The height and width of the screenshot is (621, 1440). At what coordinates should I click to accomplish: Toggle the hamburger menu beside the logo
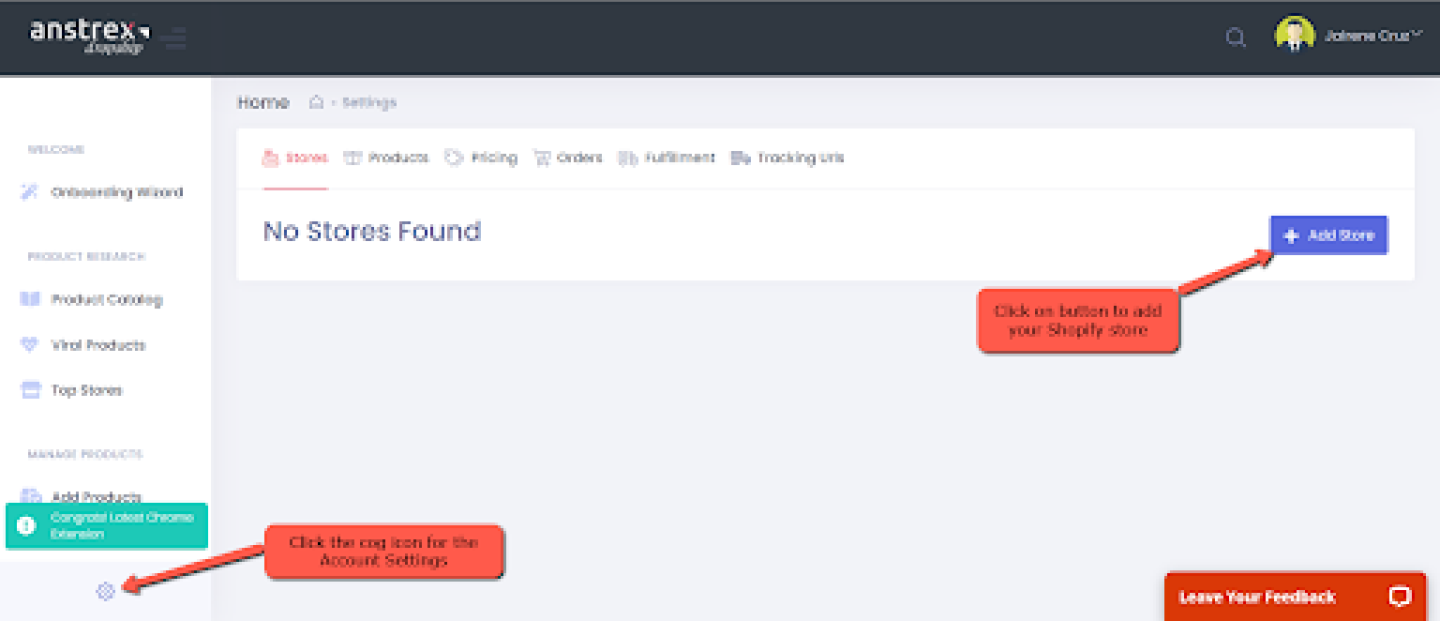[x=175, y=39]
